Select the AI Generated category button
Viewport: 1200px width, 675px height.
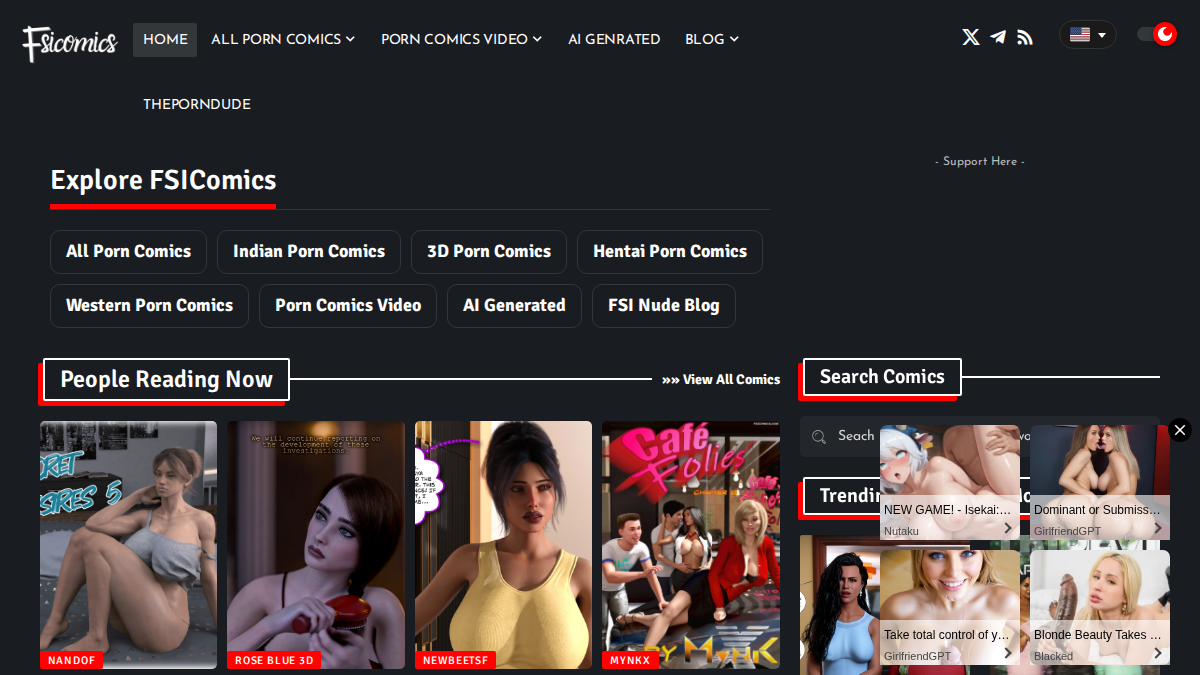[x=514, y=306]
